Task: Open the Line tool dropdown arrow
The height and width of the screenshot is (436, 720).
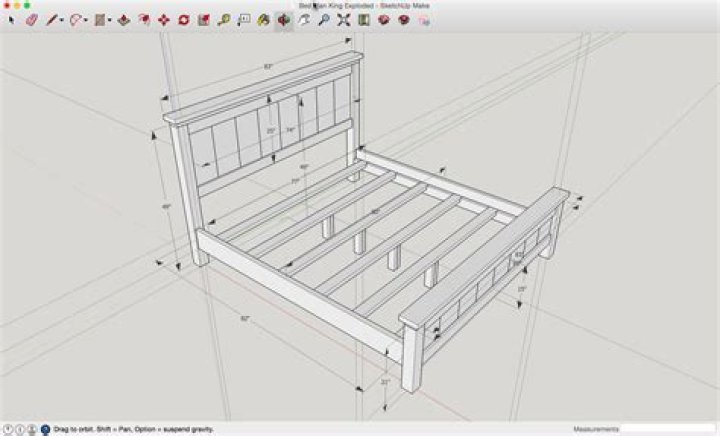Action: click(x=62, y=20)
